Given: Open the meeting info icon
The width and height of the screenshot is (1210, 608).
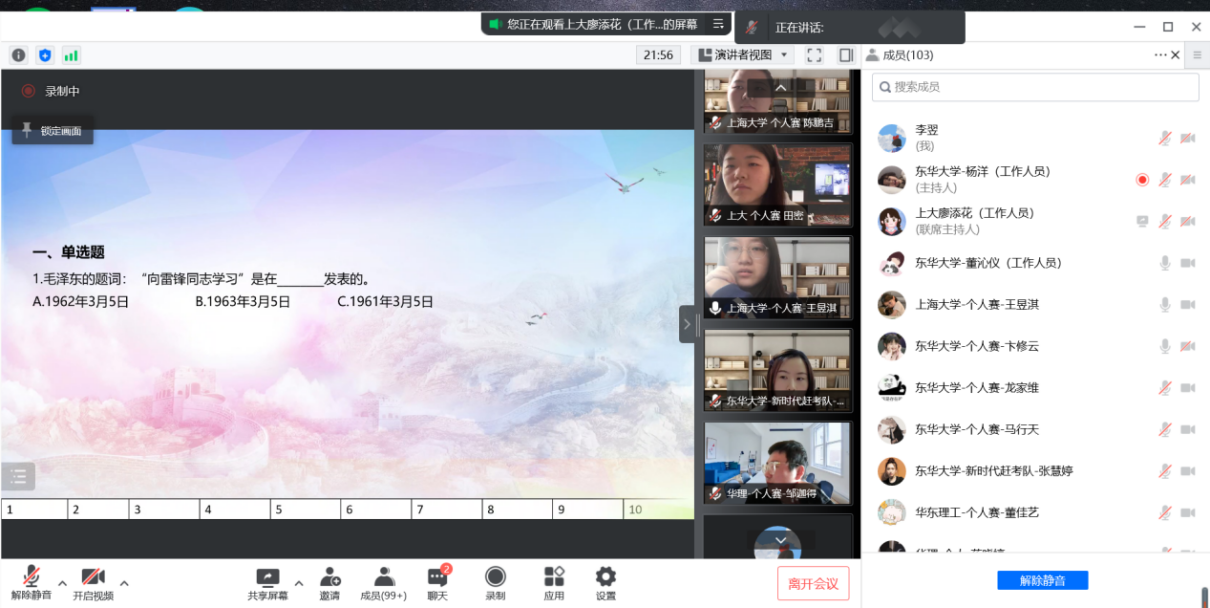Looking at the screenshot, I should [x=18, y=55].
